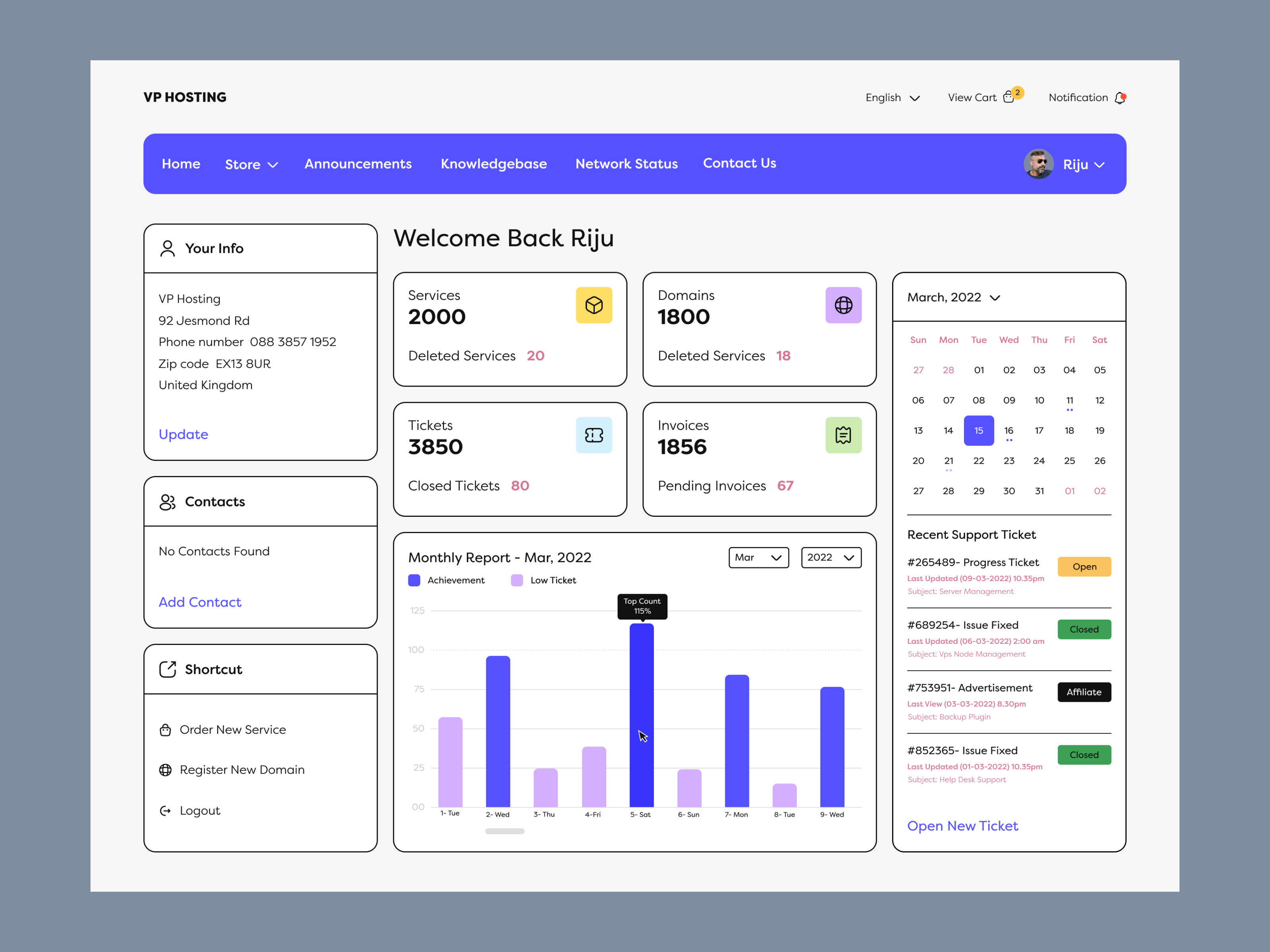Click the yellow Services box icon

click(594, 305)
